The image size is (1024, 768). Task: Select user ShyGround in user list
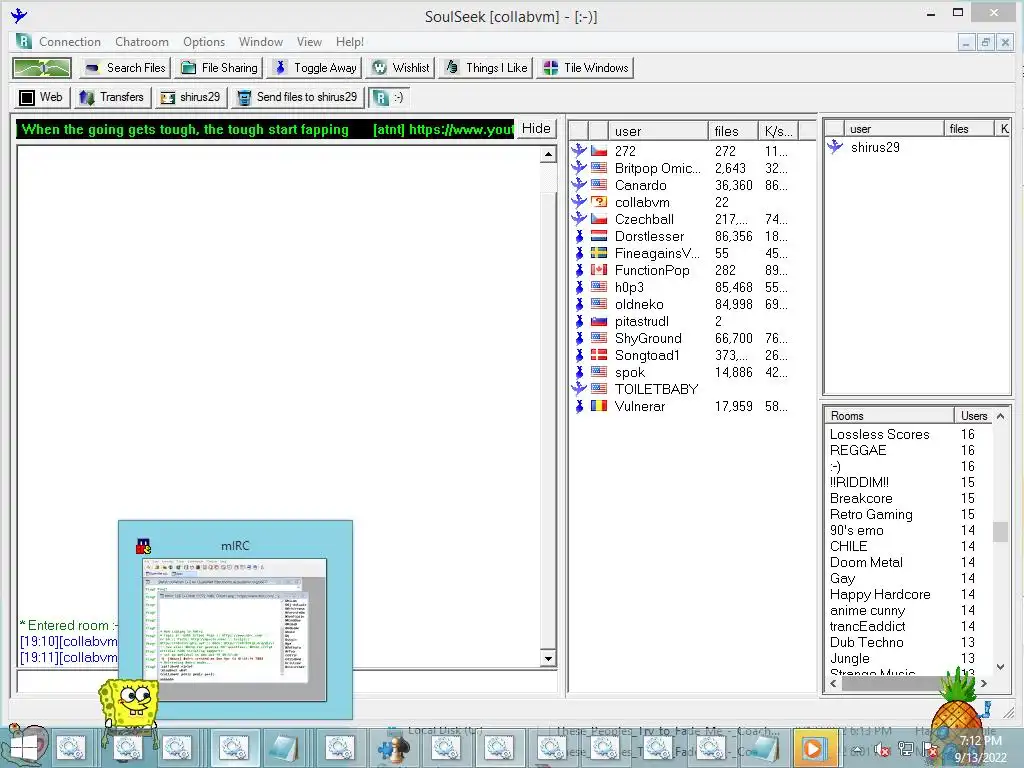click(648, 338)
